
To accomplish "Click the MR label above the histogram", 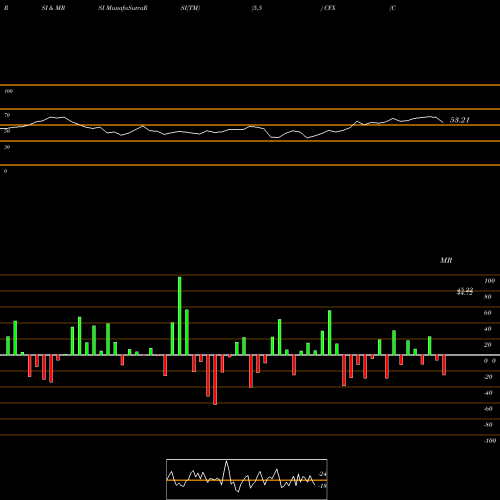I will pyautogui.click(x=446, y=260).
